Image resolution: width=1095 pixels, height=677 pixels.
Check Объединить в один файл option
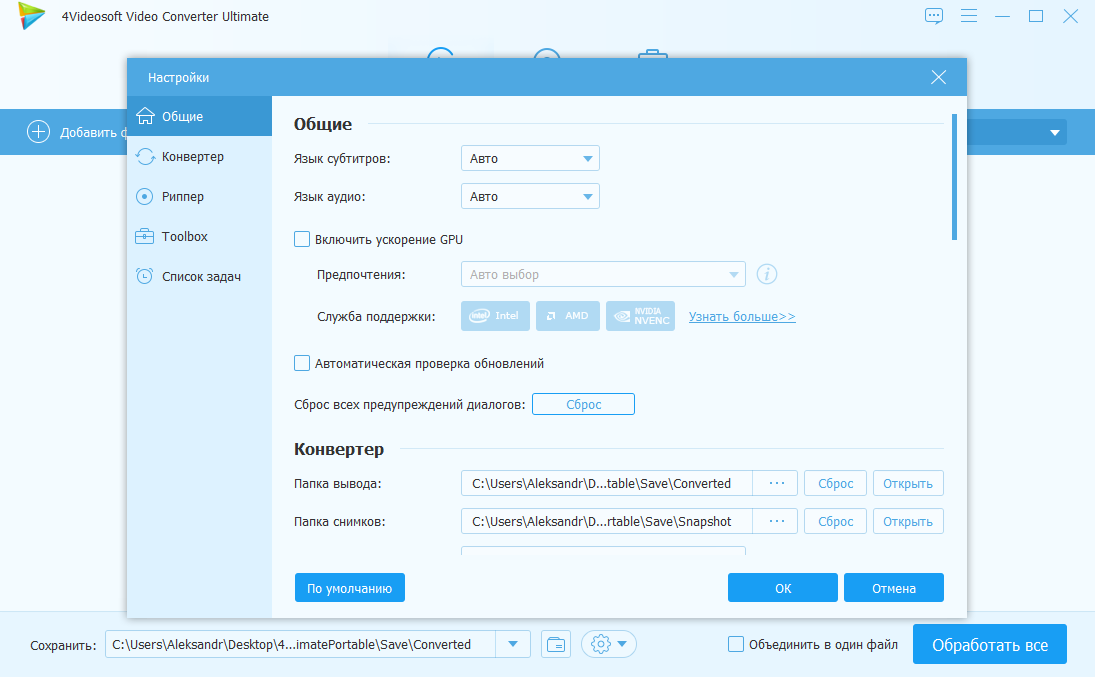click(x=736, y=644)
